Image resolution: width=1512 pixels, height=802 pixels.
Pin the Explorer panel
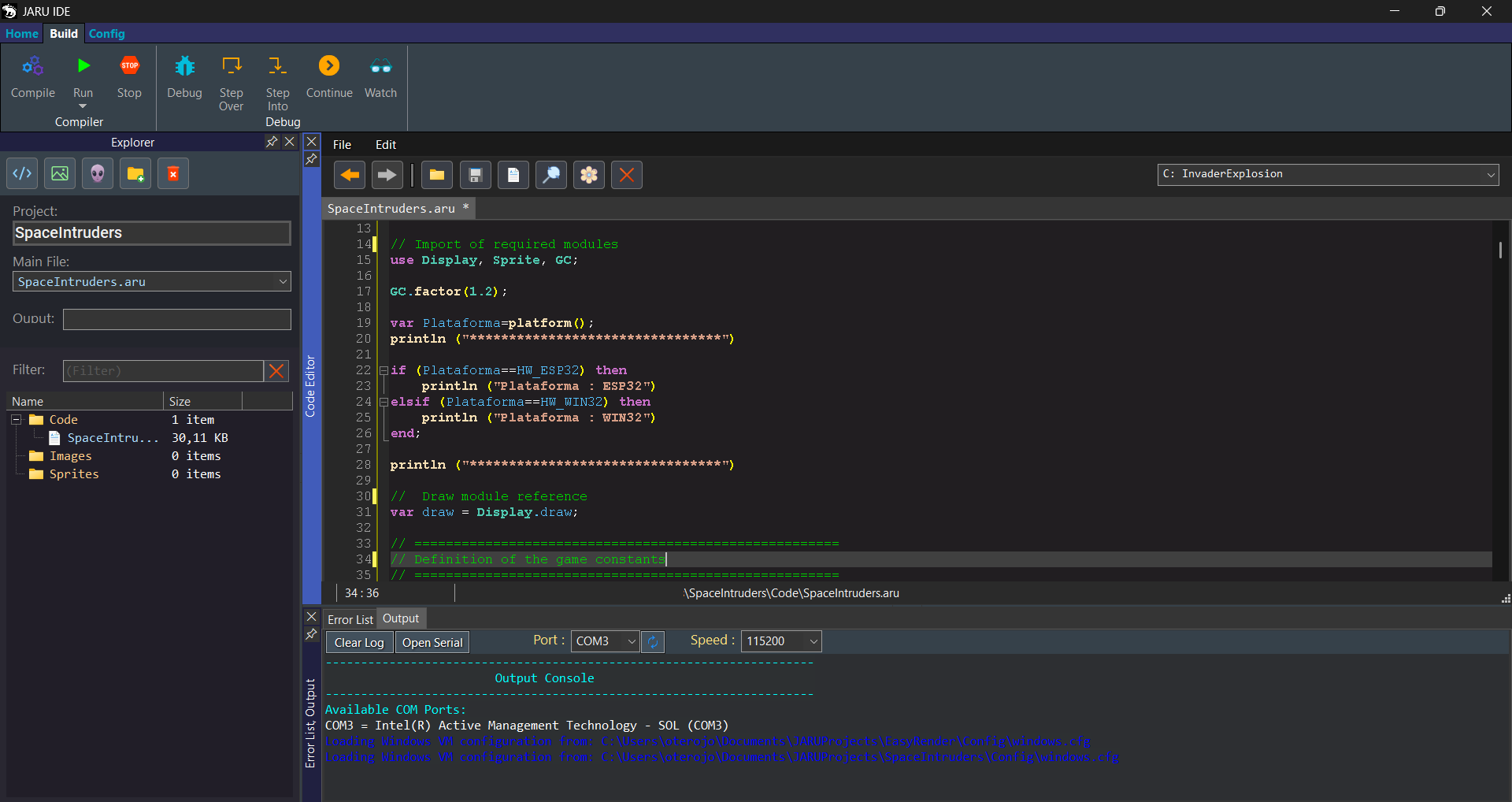272,142
